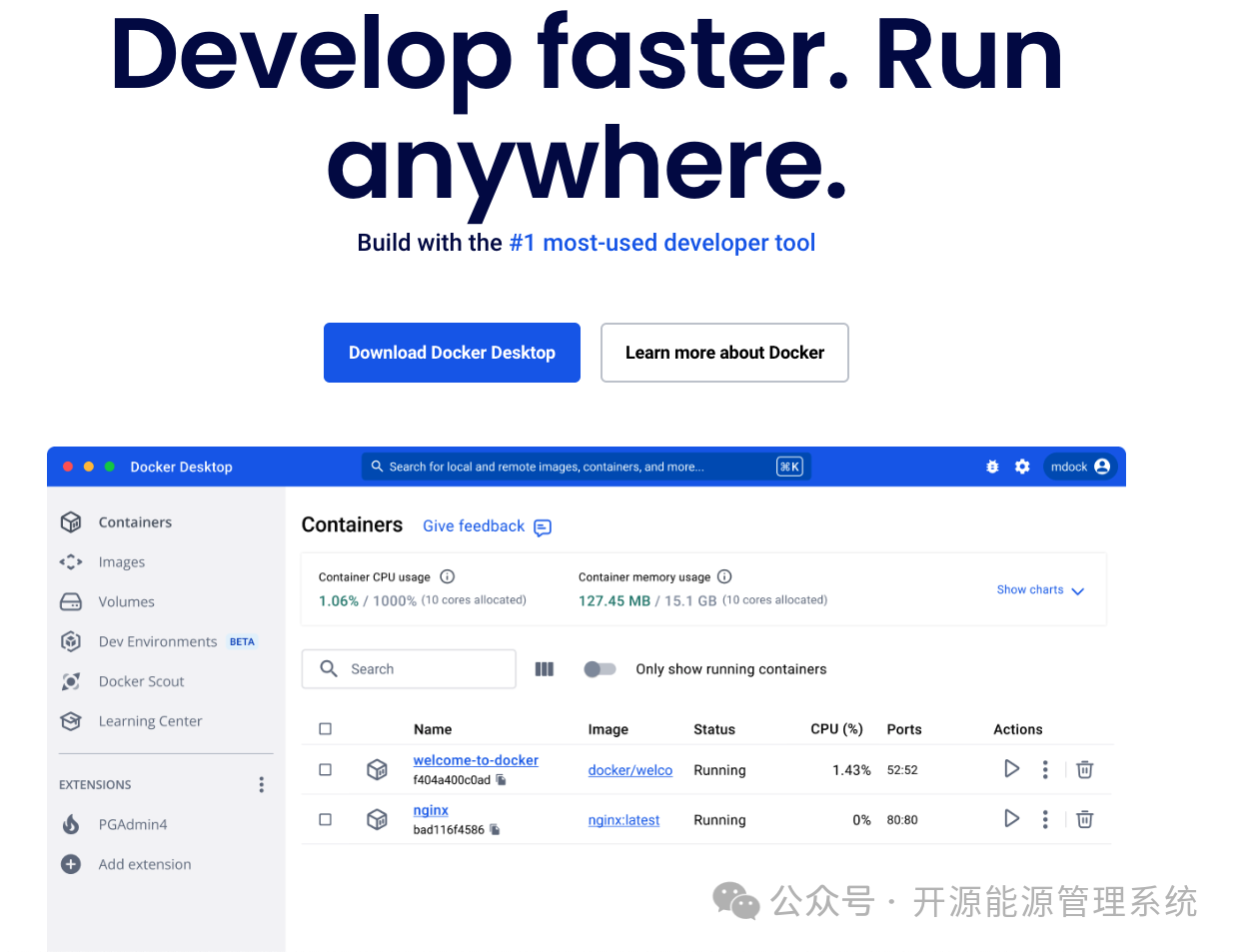Click the Add extension label
This screenshot has width=1238, height=952.
pyautogui.click(x=145, y=864)
